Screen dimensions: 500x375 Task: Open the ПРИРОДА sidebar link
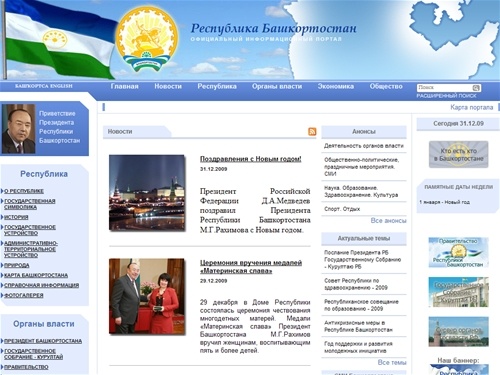pos(16,265)
